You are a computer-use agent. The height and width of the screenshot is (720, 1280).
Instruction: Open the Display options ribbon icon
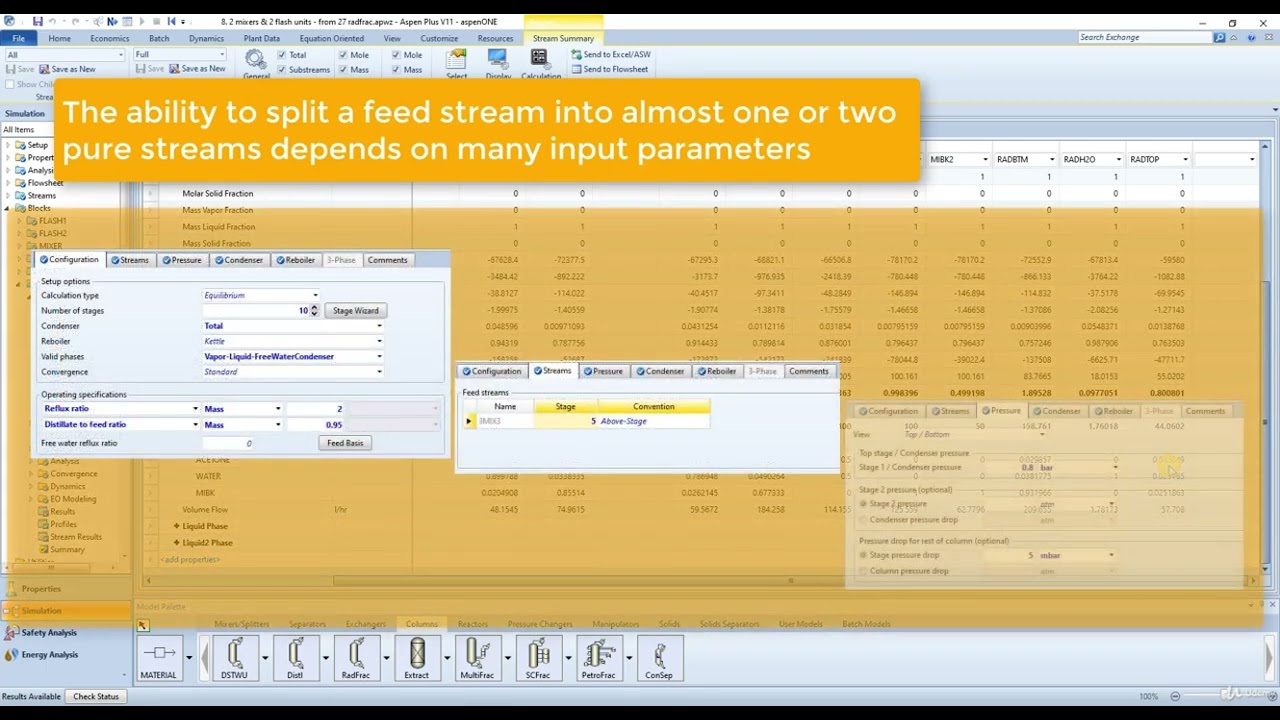click(x=498, y=64)
